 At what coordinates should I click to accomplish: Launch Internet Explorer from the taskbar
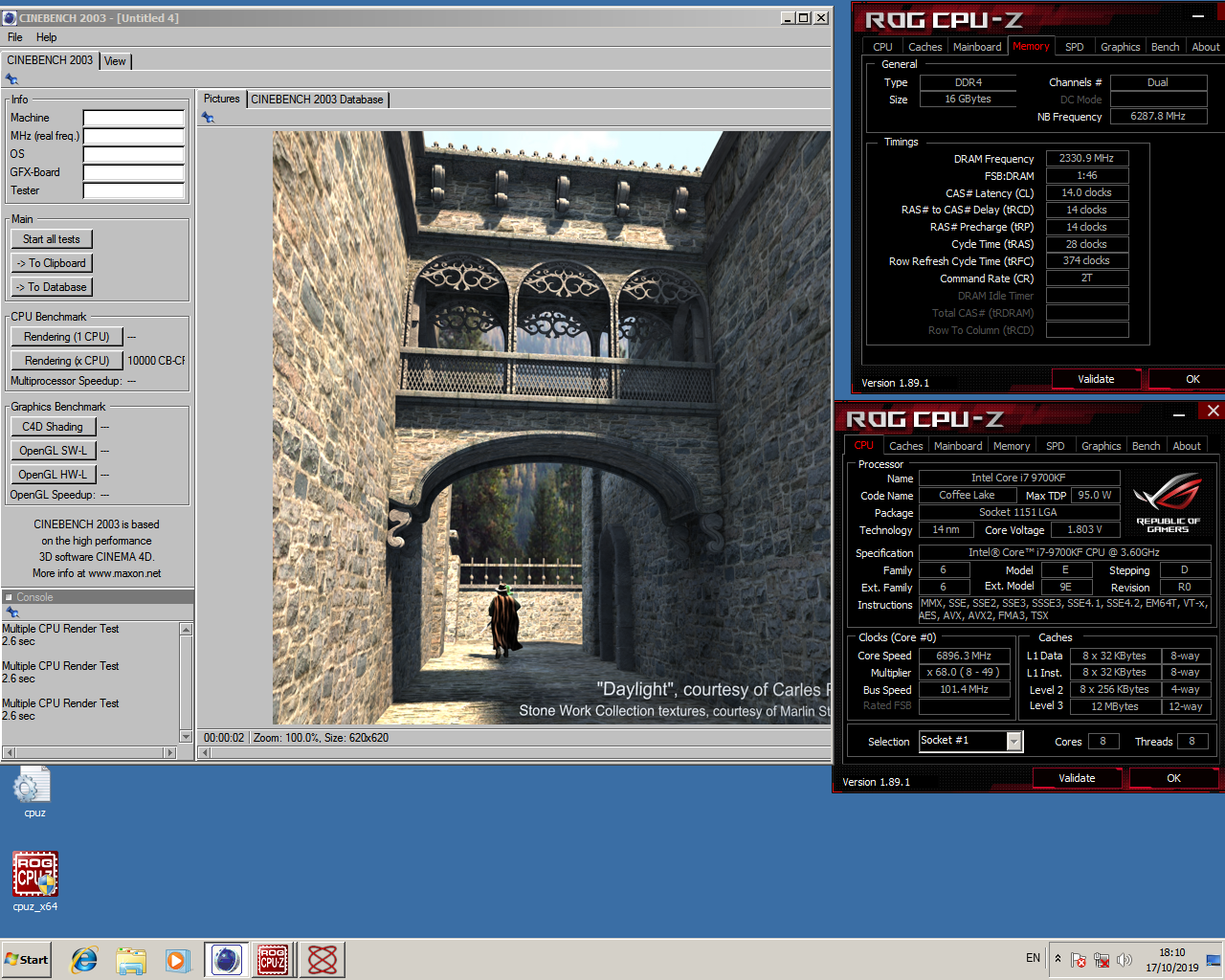tap(84, 960)
